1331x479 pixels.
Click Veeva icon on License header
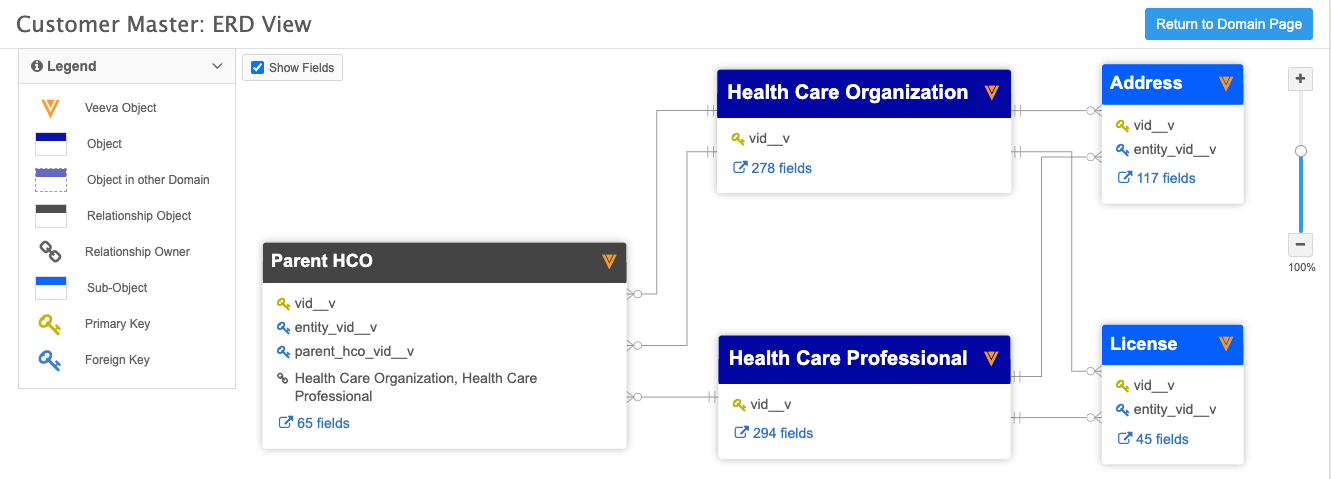(x=1226, y=344)
